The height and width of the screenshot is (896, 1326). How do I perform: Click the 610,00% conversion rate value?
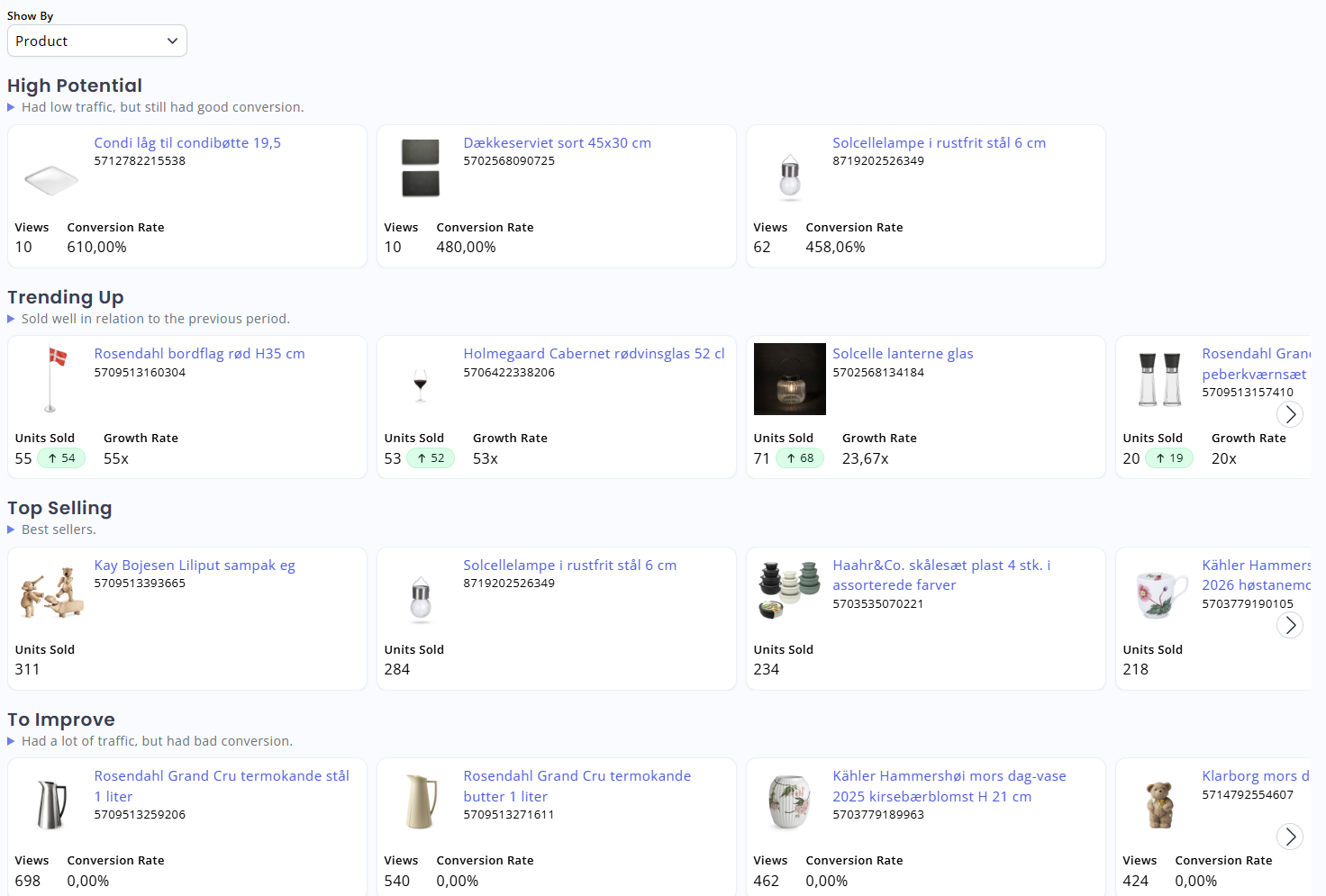(x=96, y=247)
